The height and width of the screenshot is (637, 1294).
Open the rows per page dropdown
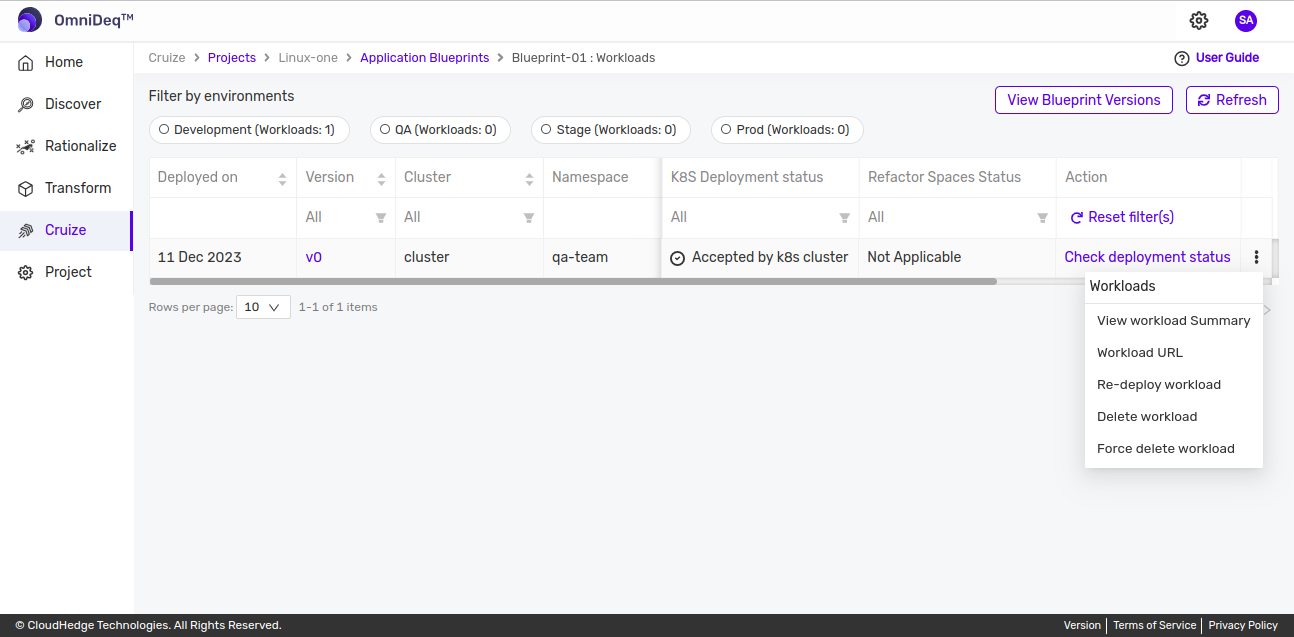coord(263,307)
